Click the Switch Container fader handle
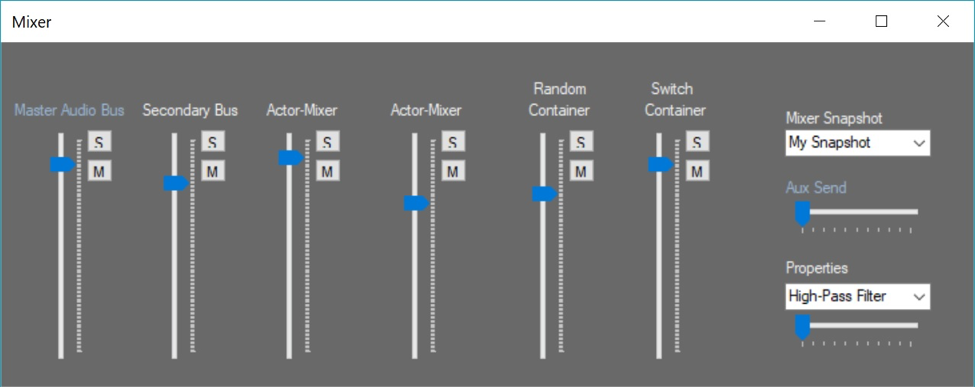 pyautogui.click(x=661, y=164)
